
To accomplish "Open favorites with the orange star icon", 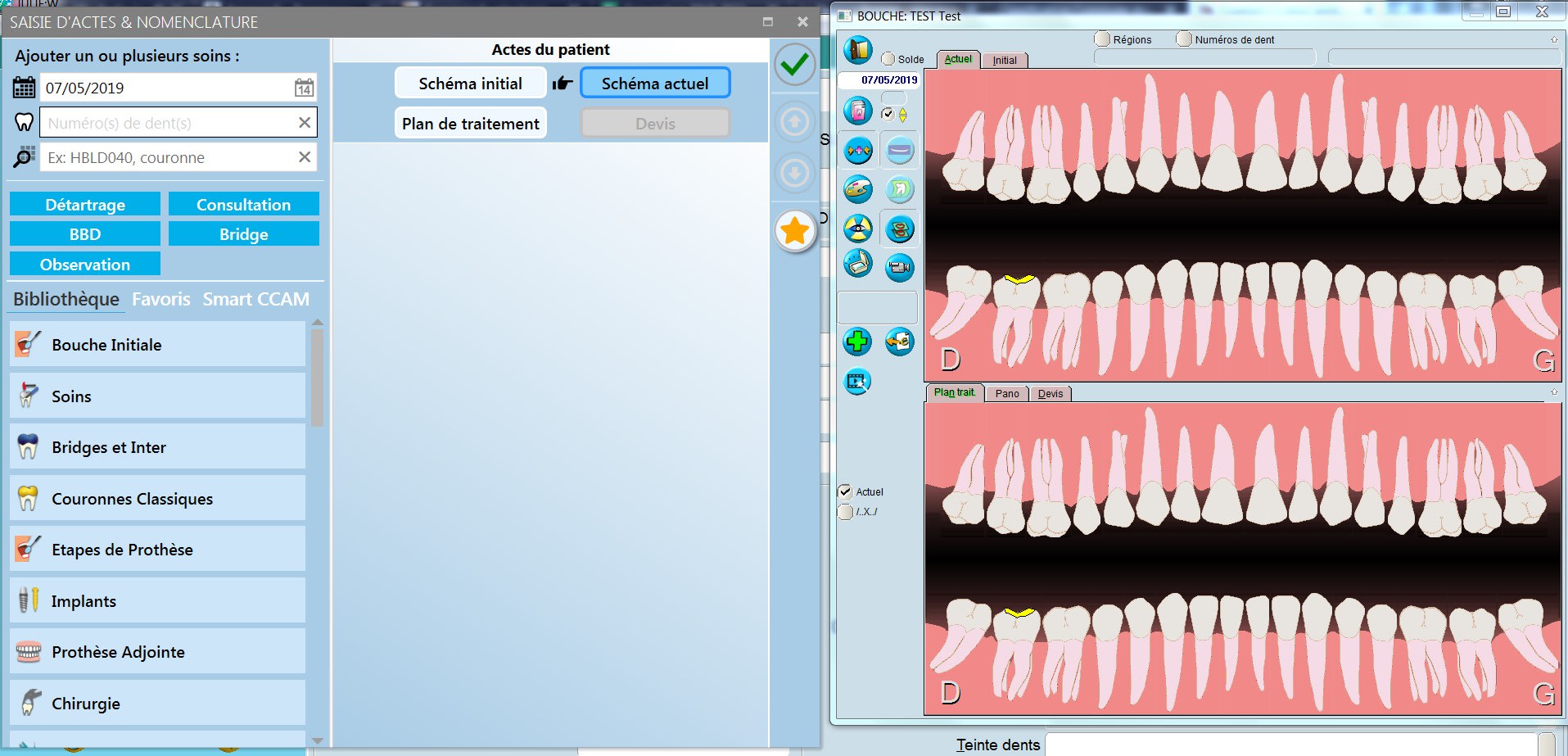I will tap(794, 231).
